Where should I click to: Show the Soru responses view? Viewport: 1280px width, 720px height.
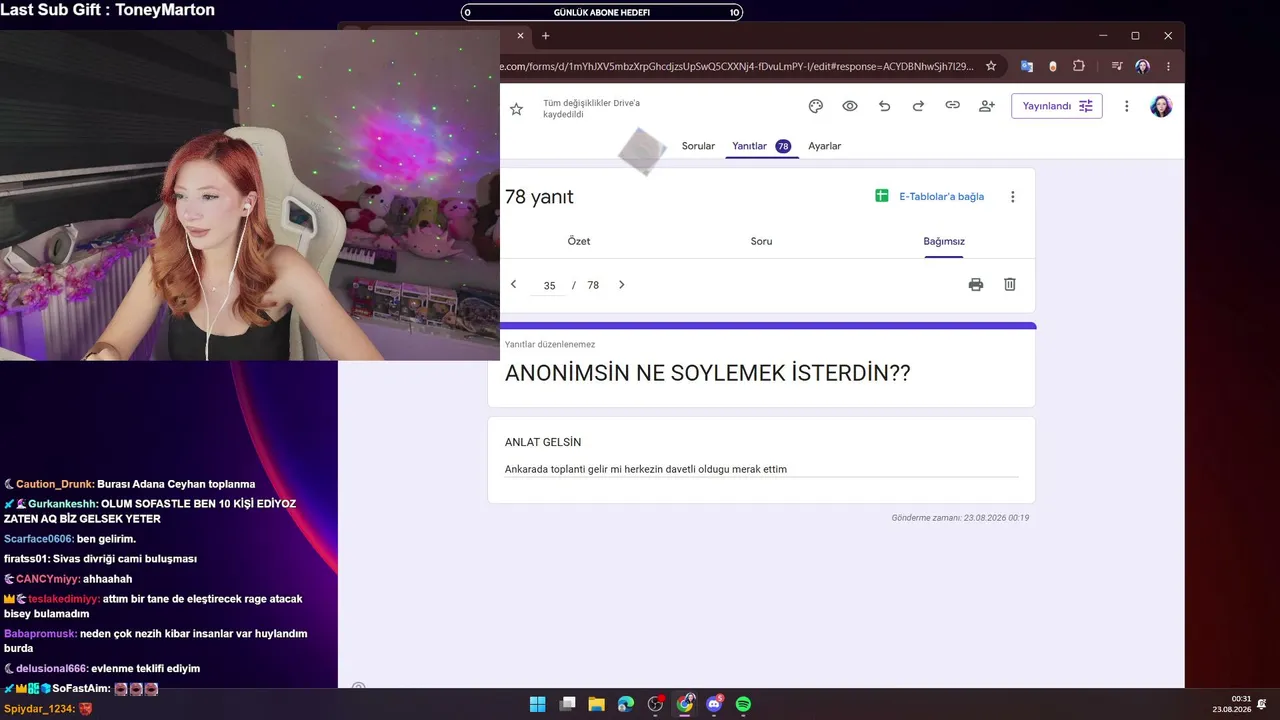[x=761, y=241]
